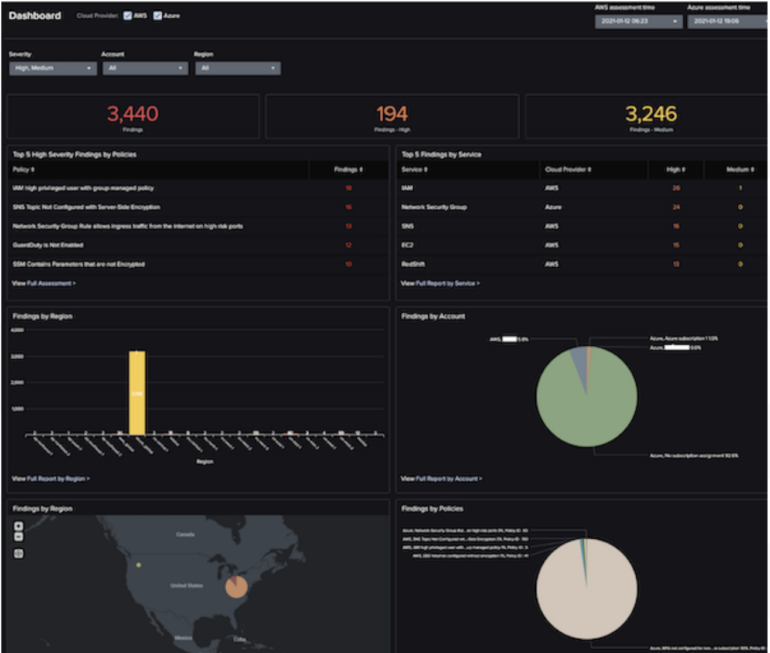770x653 pixels.
Task: Expand the Region filter dropdown
Action: tap(237, 68)
